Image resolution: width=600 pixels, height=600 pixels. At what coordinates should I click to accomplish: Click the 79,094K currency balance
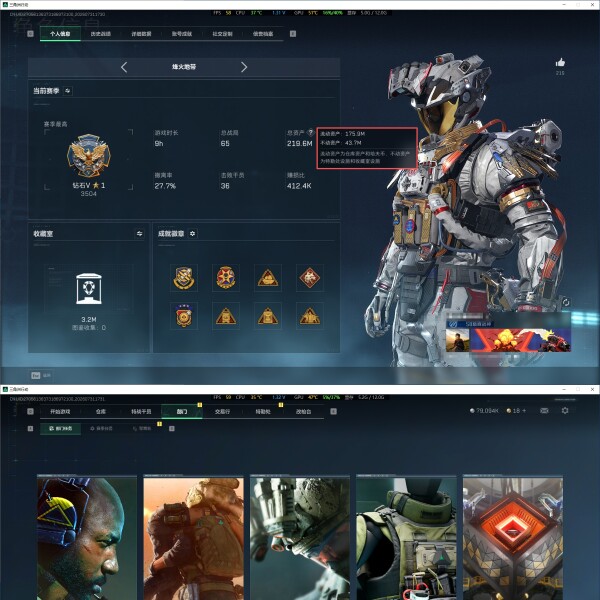tap(484, 410)
